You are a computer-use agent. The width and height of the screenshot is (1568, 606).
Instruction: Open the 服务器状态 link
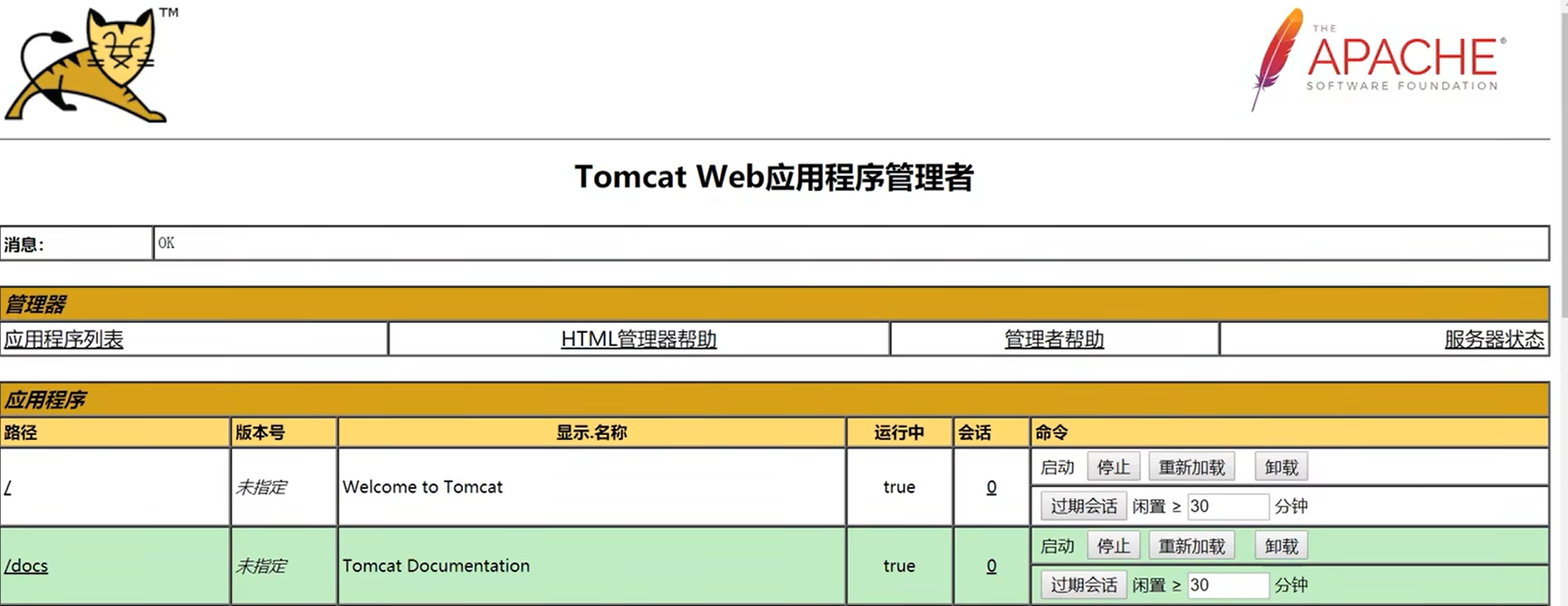click(1494, 340)
